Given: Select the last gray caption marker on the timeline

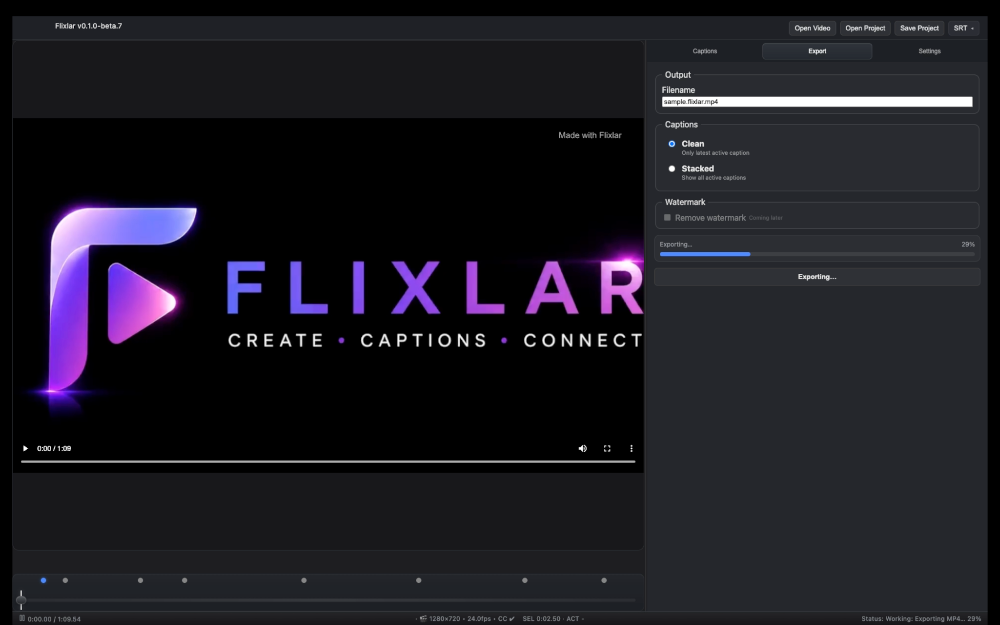Looking at the screenshot, I should [604, 580].
